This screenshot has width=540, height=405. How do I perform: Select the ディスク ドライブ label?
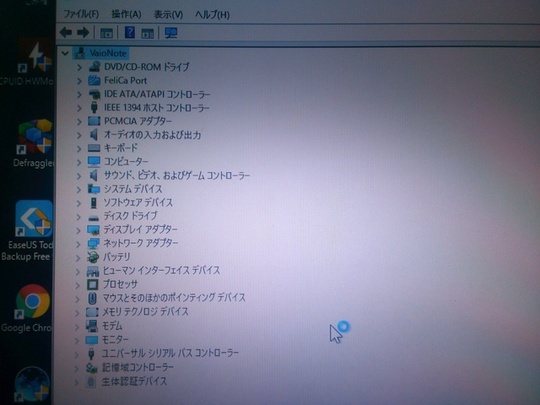click(x=130, y=216)
